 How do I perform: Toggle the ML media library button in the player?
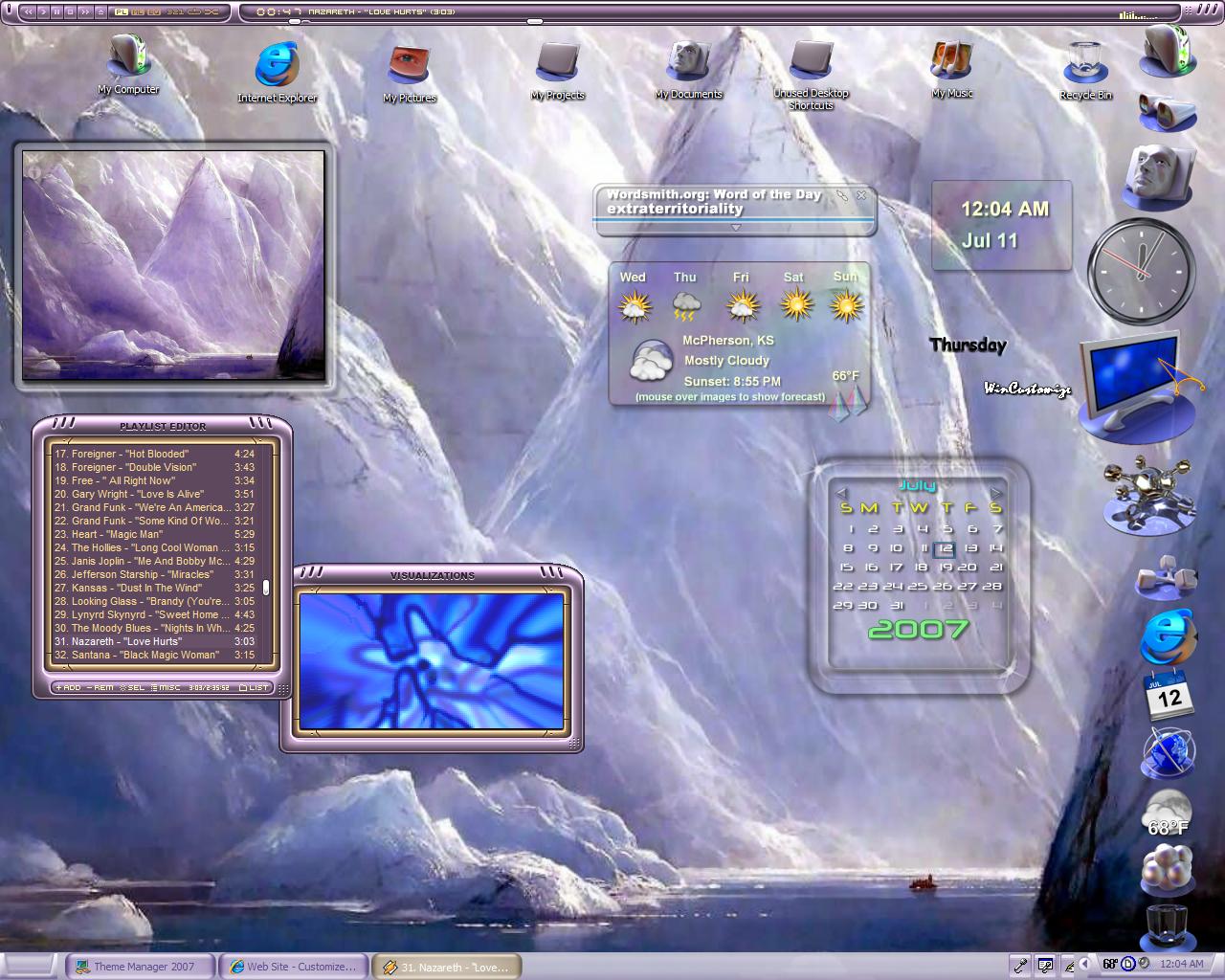point(138,11)
